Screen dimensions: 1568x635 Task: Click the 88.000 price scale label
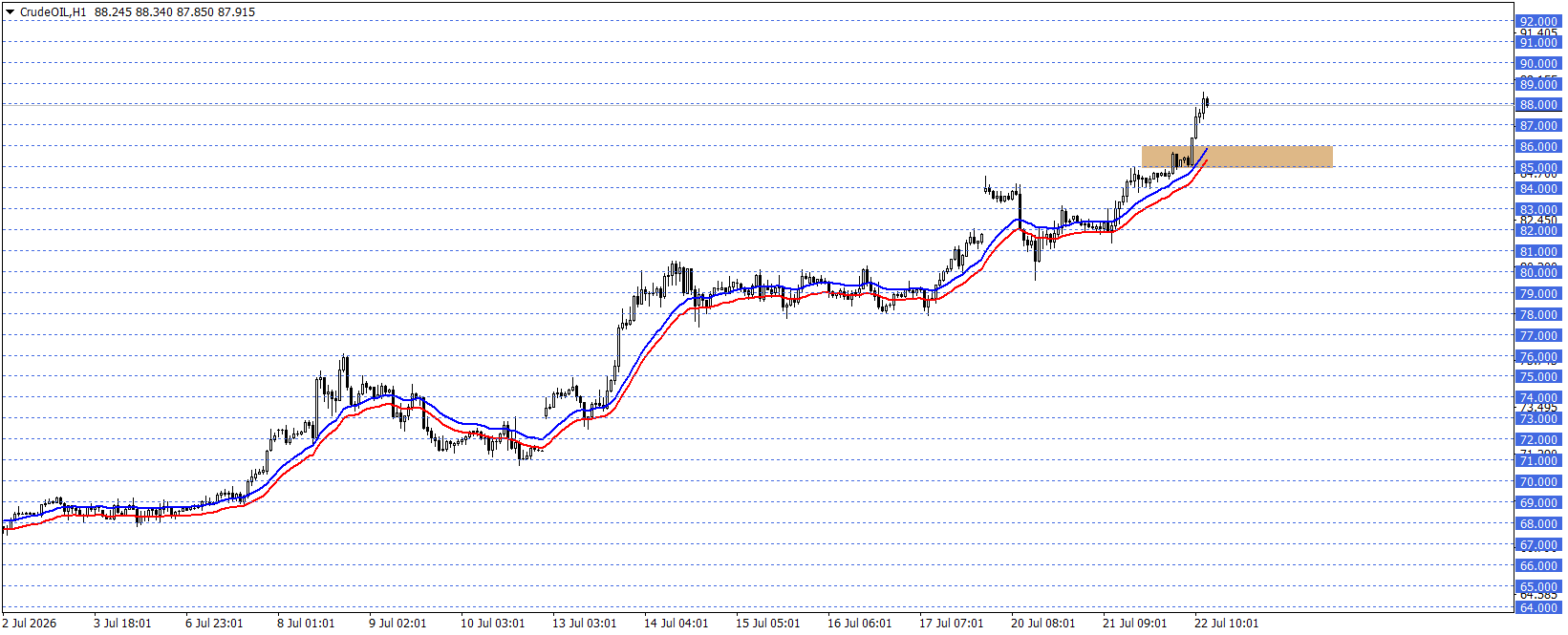point(1538,105)
